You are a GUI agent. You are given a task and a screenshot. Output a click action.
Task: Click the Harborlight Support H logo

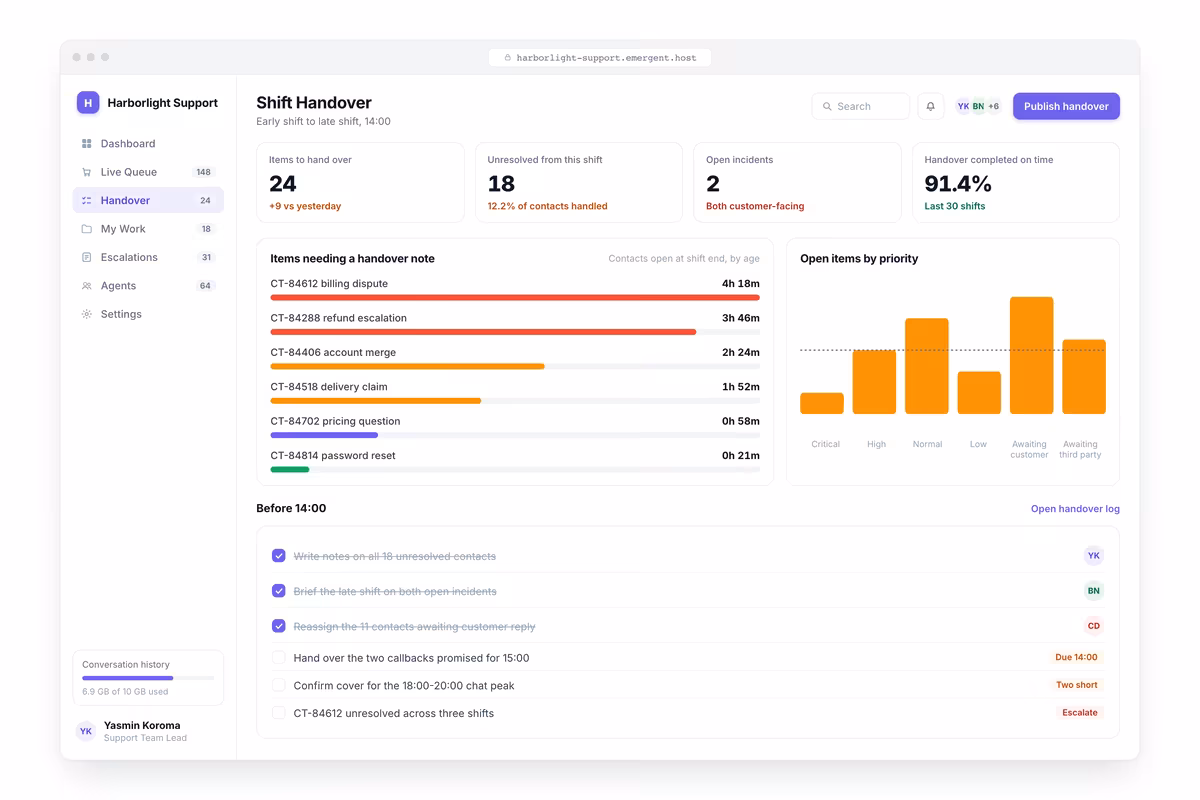point(88,102)
